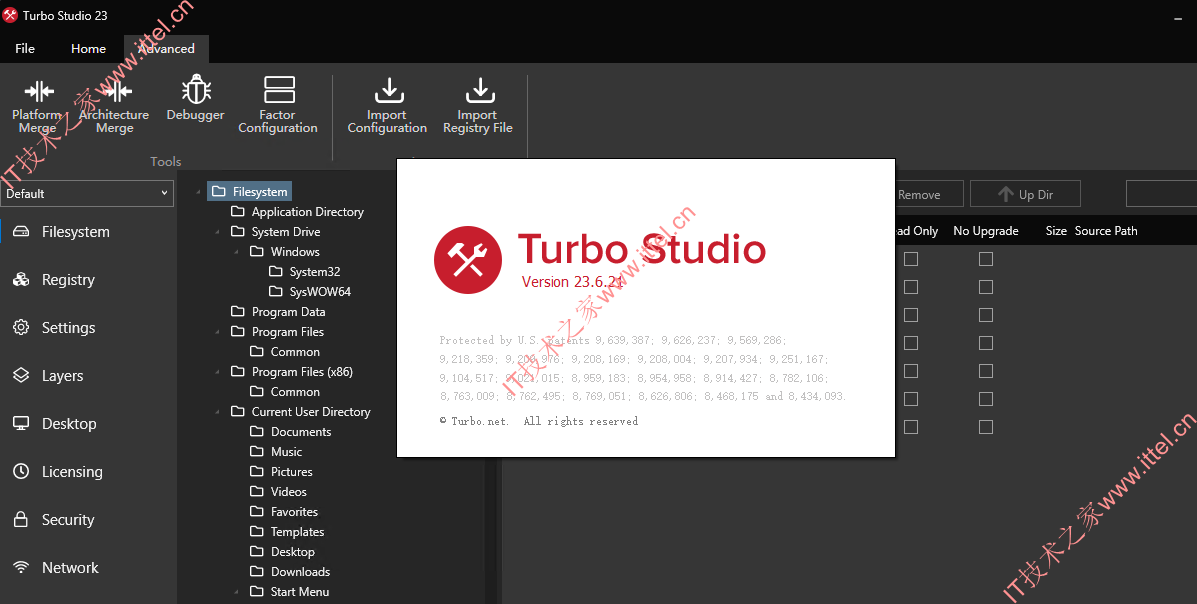The image size is (1197, 604).
Task: Tick the bottommost Read Only checkbox
Action: 911,427
